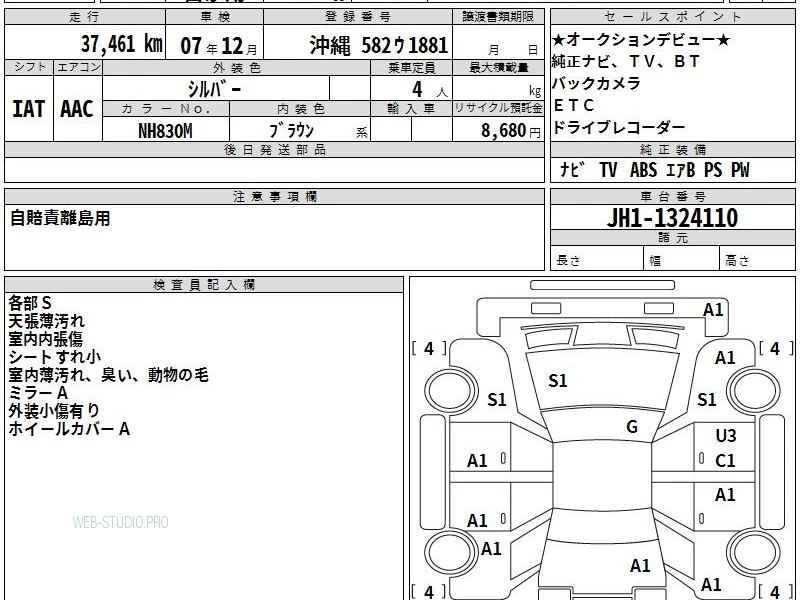The image size is (800, 600).
Task: Select the ブラウン interior color value
Action: pos(291,130)
